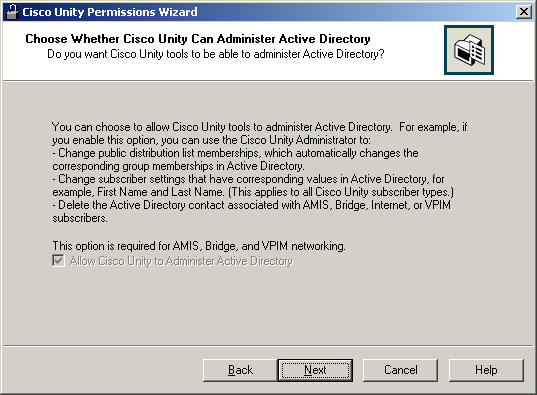Image resolution: width=537 pixels, height=395 pixels.
Task: Cancel the Permissions Wizard
Action: point(400,370)
